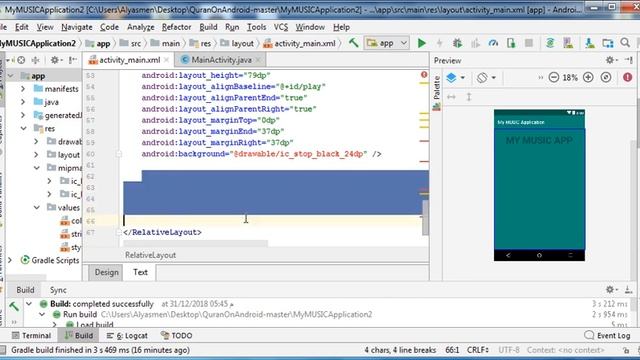Run the app with green play button
The image size is (640, 360).
tap(422, 43)
